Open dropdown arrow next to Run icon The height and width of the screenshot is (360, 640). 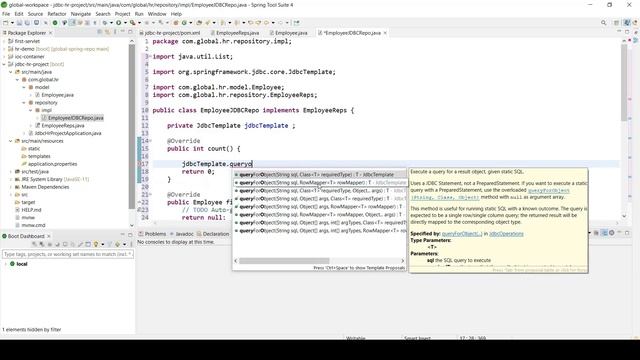125,23
